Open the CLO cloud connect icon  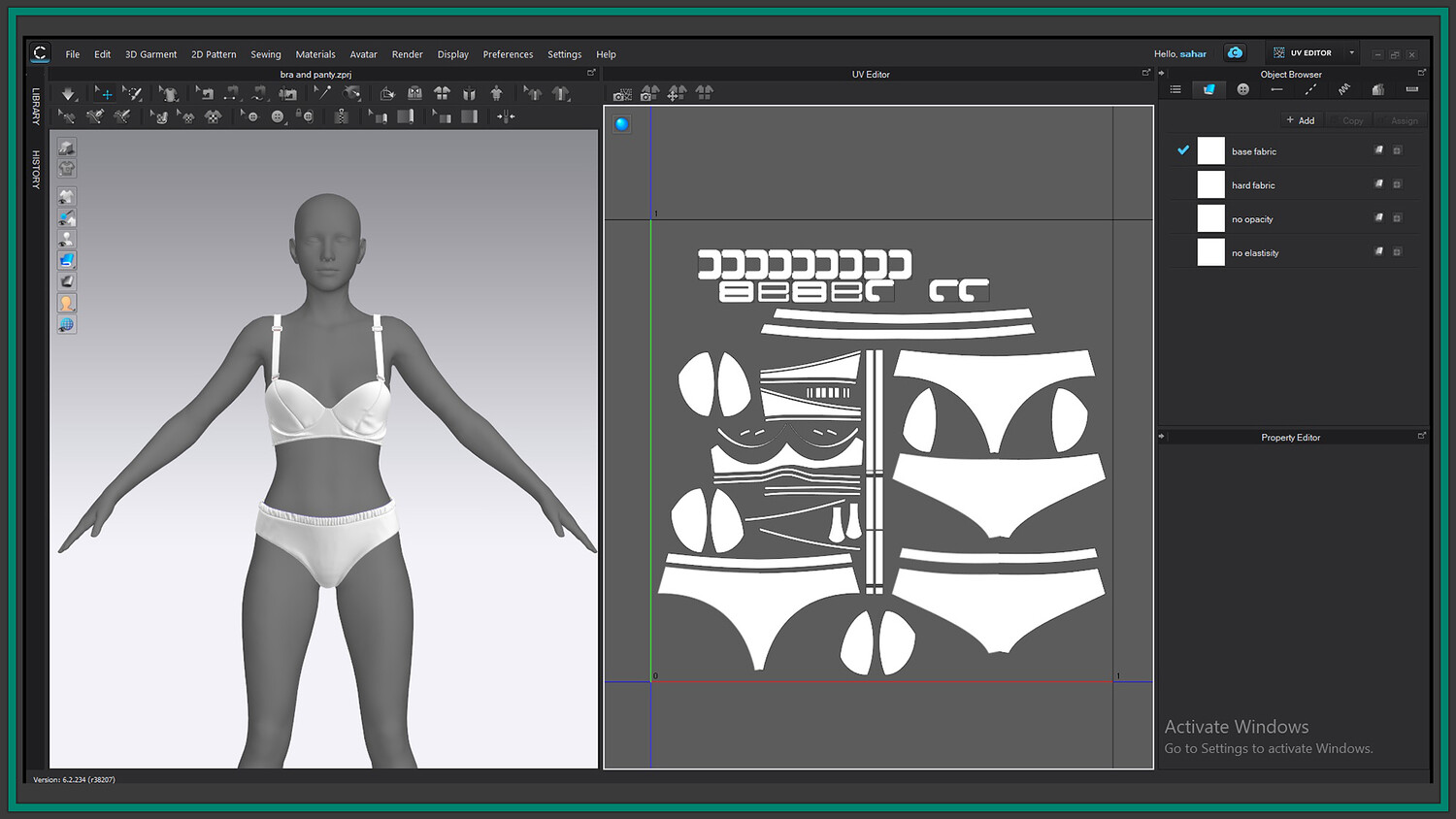click(x=1235, y=53)
